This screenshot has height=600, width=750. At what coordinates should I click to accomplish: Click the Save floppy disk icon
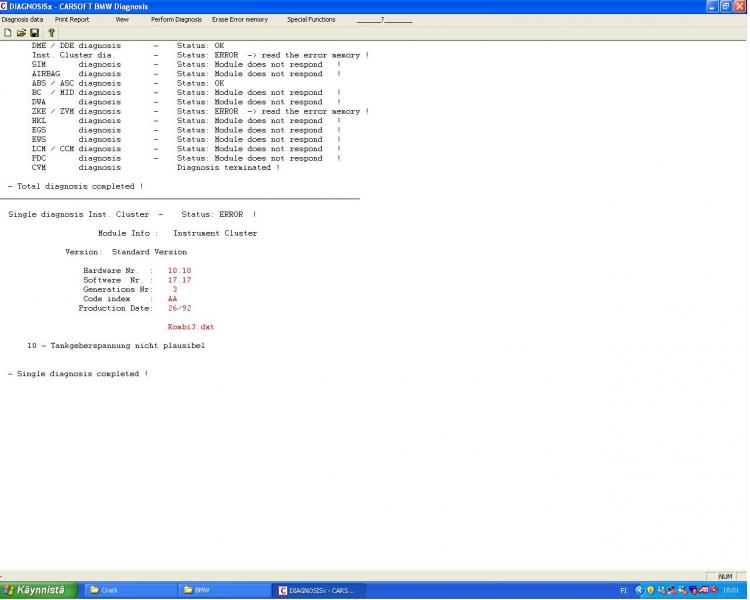(33, 33)
